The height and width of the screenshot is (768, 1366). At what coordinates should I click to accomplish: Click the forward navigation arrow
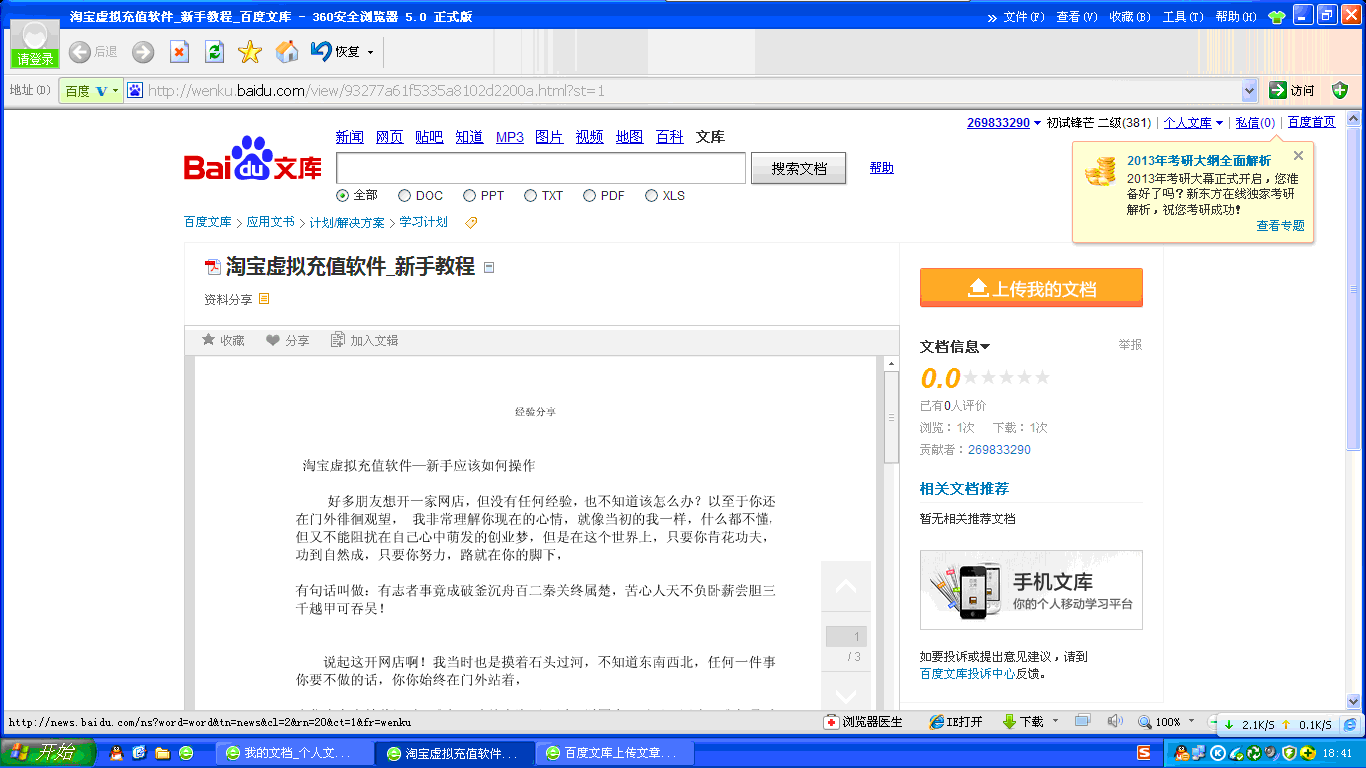[143, 52]
